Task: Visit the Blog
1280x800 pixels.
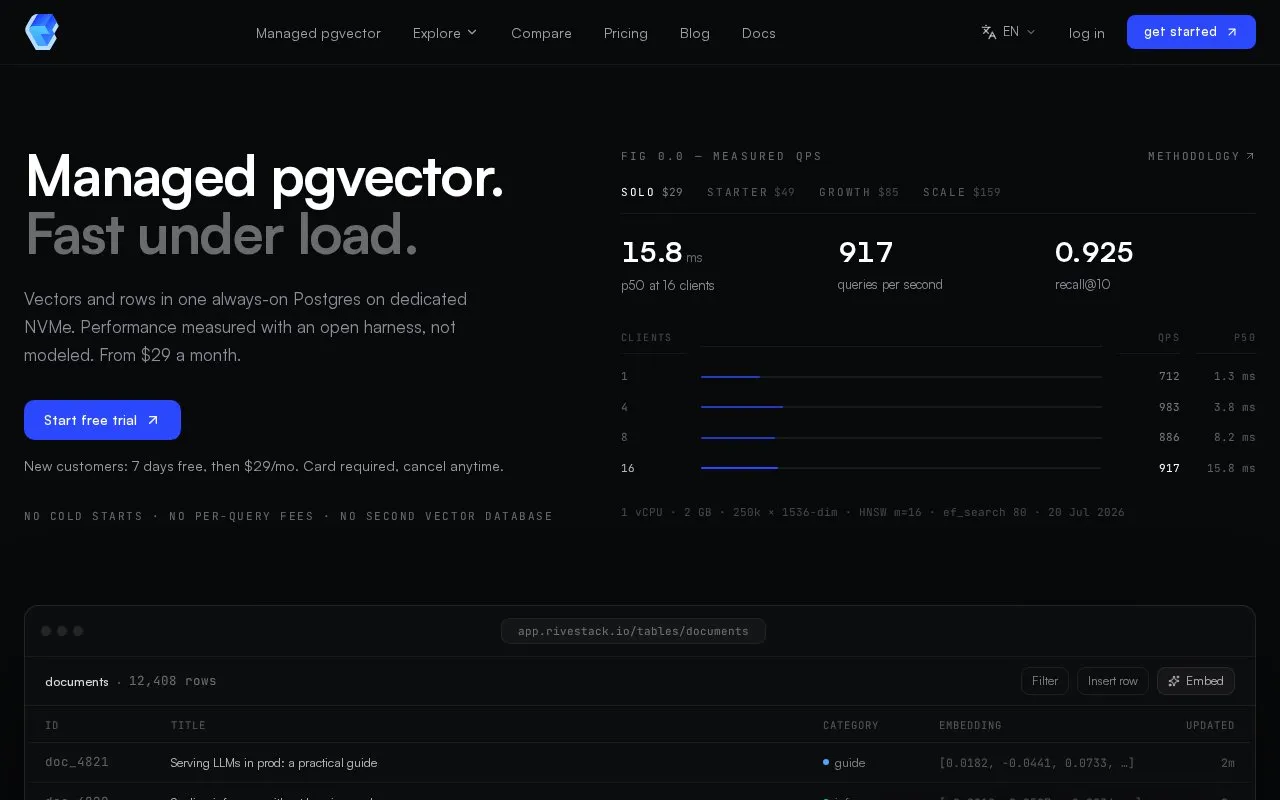Action: 695,33
